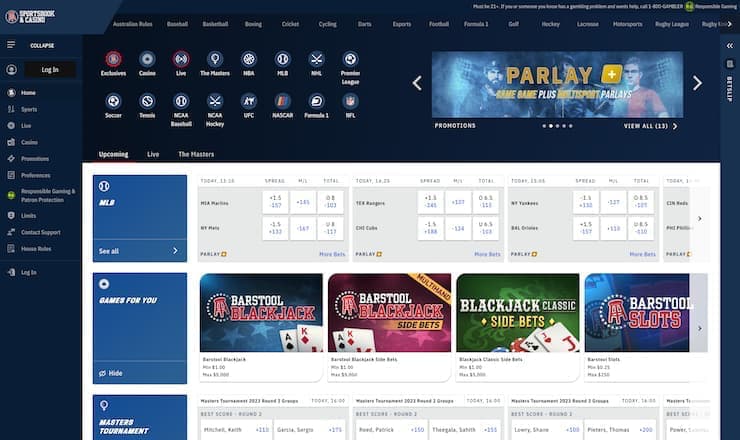Open the Exclusives category icon
Image resolution: width=740 pixels, height=440 pixels.
tap(113, 59)
